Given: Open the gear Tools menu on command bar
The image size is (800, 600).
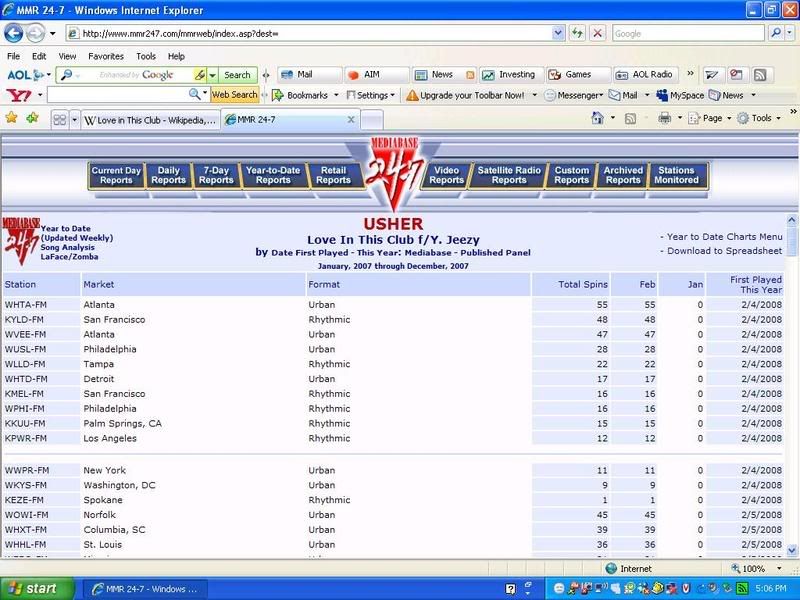Looking at the screenshot, I should point(759,118).
